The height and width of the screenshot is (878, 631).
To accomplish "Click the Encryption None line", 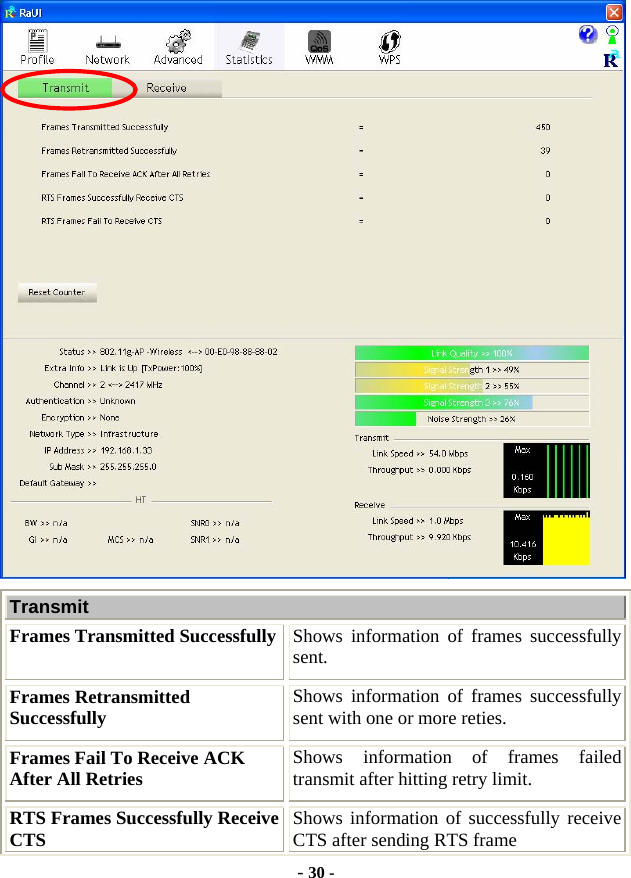I will 80,417.
